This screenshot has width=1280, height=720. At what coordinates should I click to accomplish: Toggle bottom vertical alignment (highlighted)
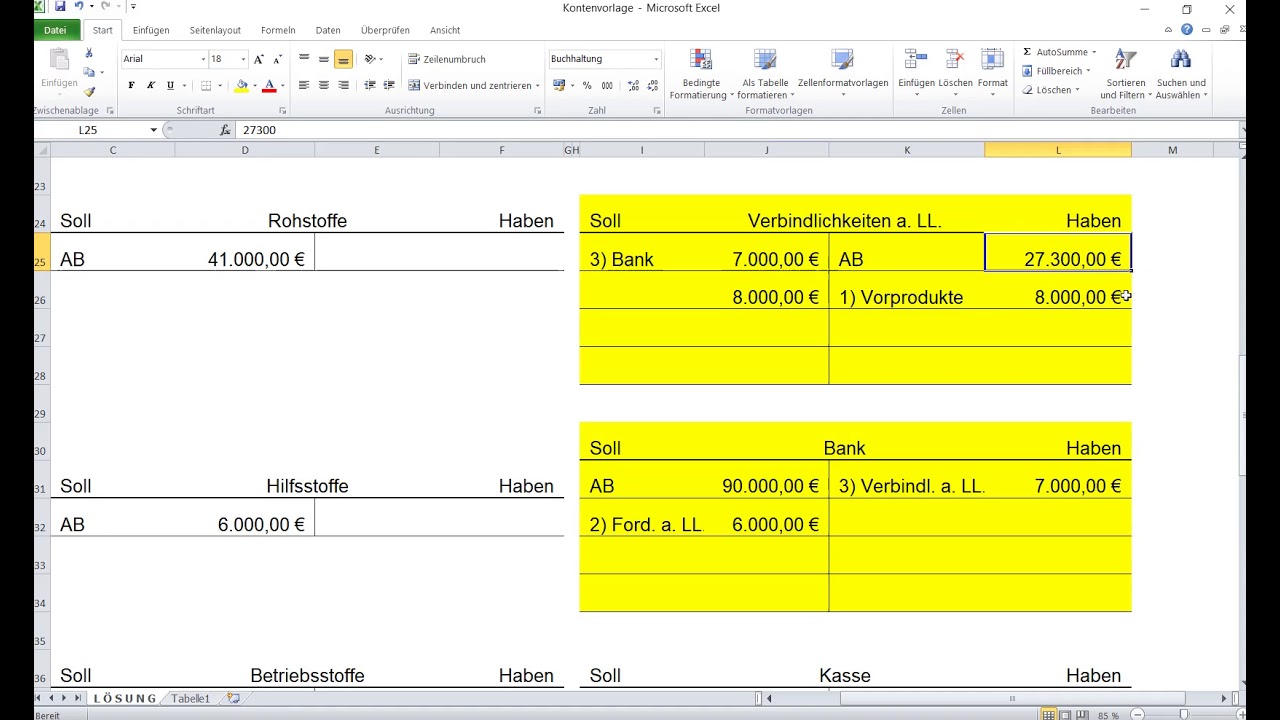tap(343, 59)
